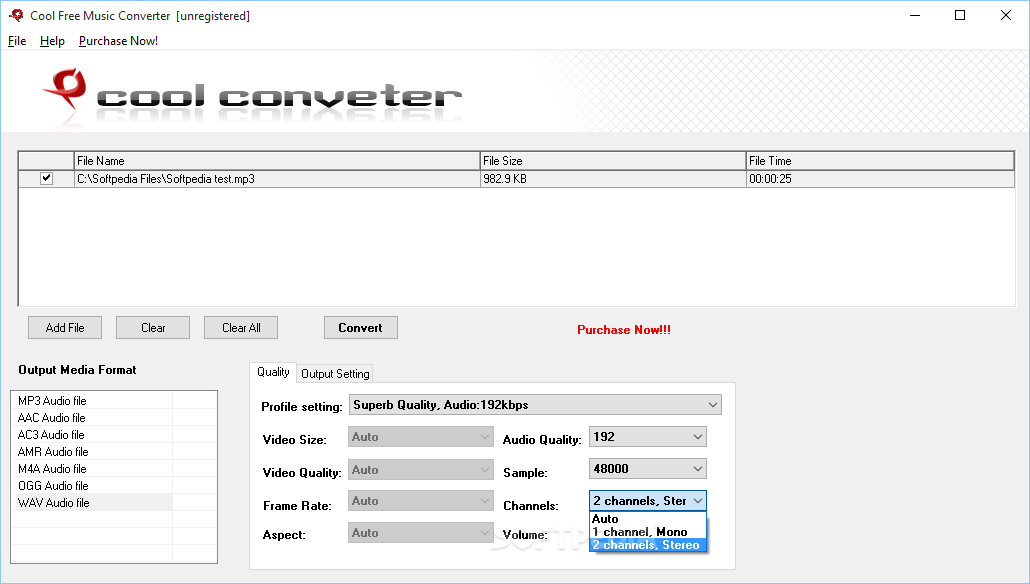
Task: Open the Sample 48000 dropdown
Action: pyautogui.click(x=648, y=468)
